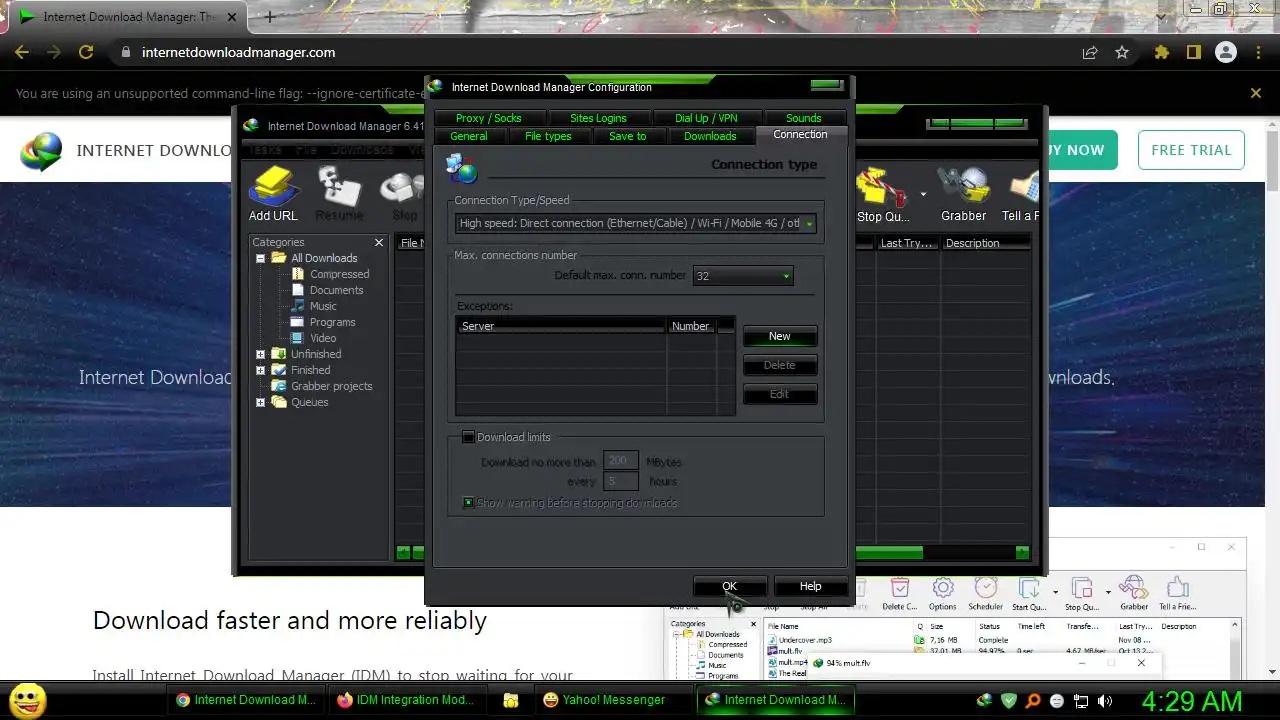Click the orange magnifier tray icon
Image resolution: width=1280 pixels, height=720 pixels.
coord(1033,701)
